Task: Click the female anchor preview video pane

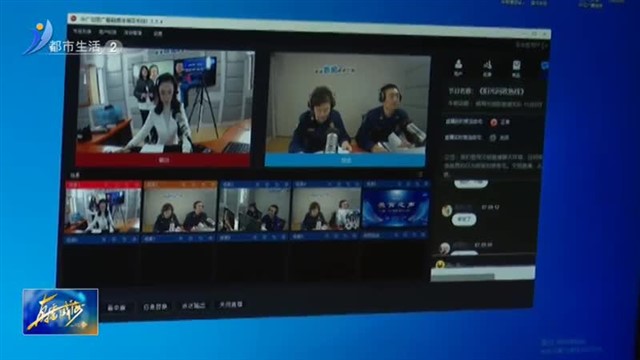Action: pyautogui.click(x=164, y=102)
